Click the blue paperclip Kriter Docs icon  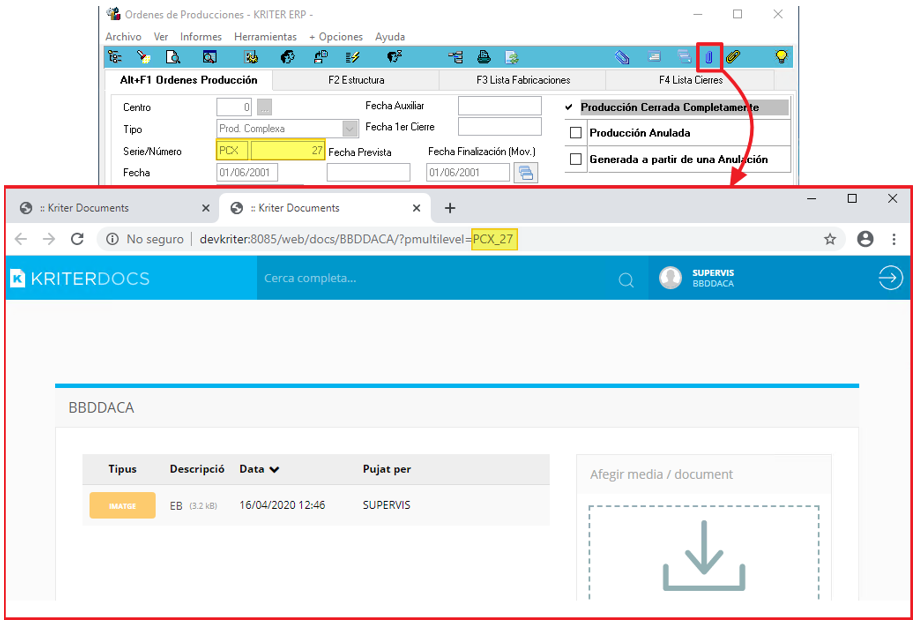709,57
